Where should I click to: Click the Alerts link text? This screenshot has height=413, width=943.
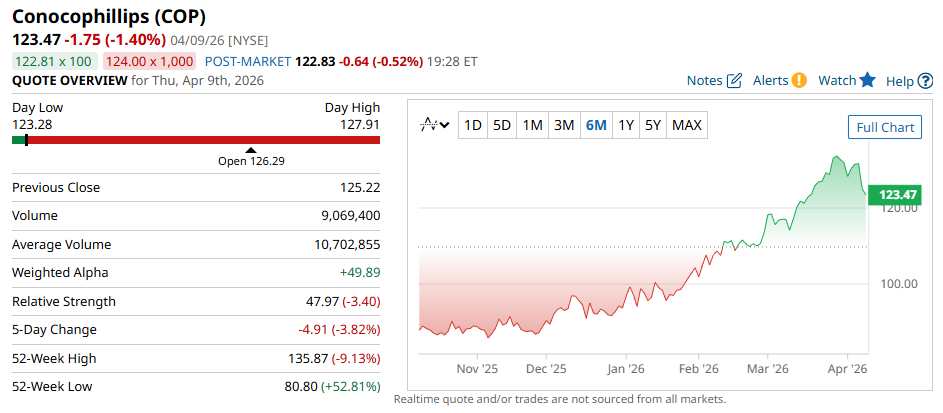(x=770, y=81)
